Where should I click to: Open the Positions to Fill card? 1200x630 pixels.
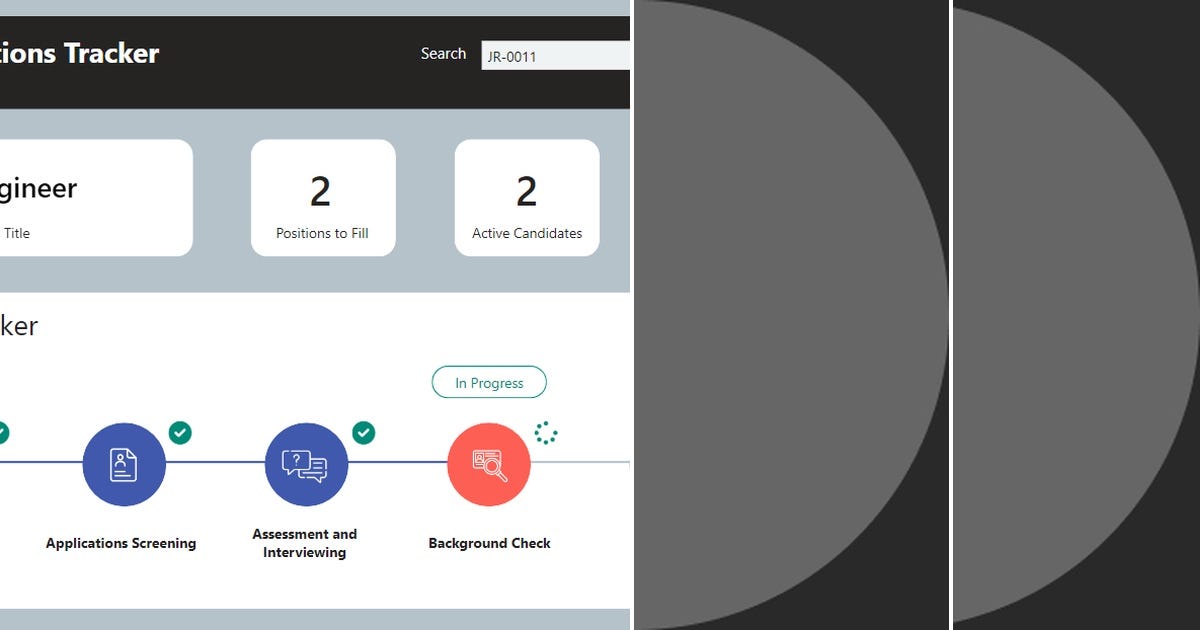(323, 197)
